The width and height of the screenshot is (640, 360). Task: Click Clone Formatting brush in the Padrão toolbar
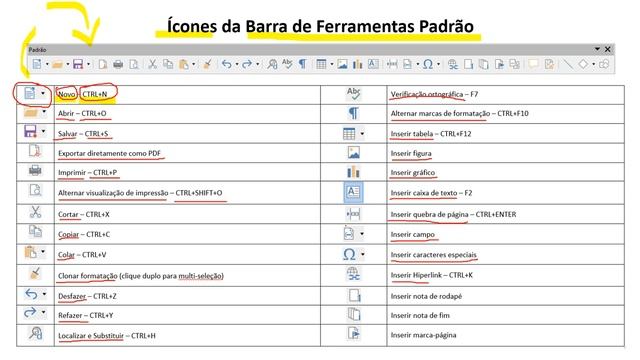(207, 64)
